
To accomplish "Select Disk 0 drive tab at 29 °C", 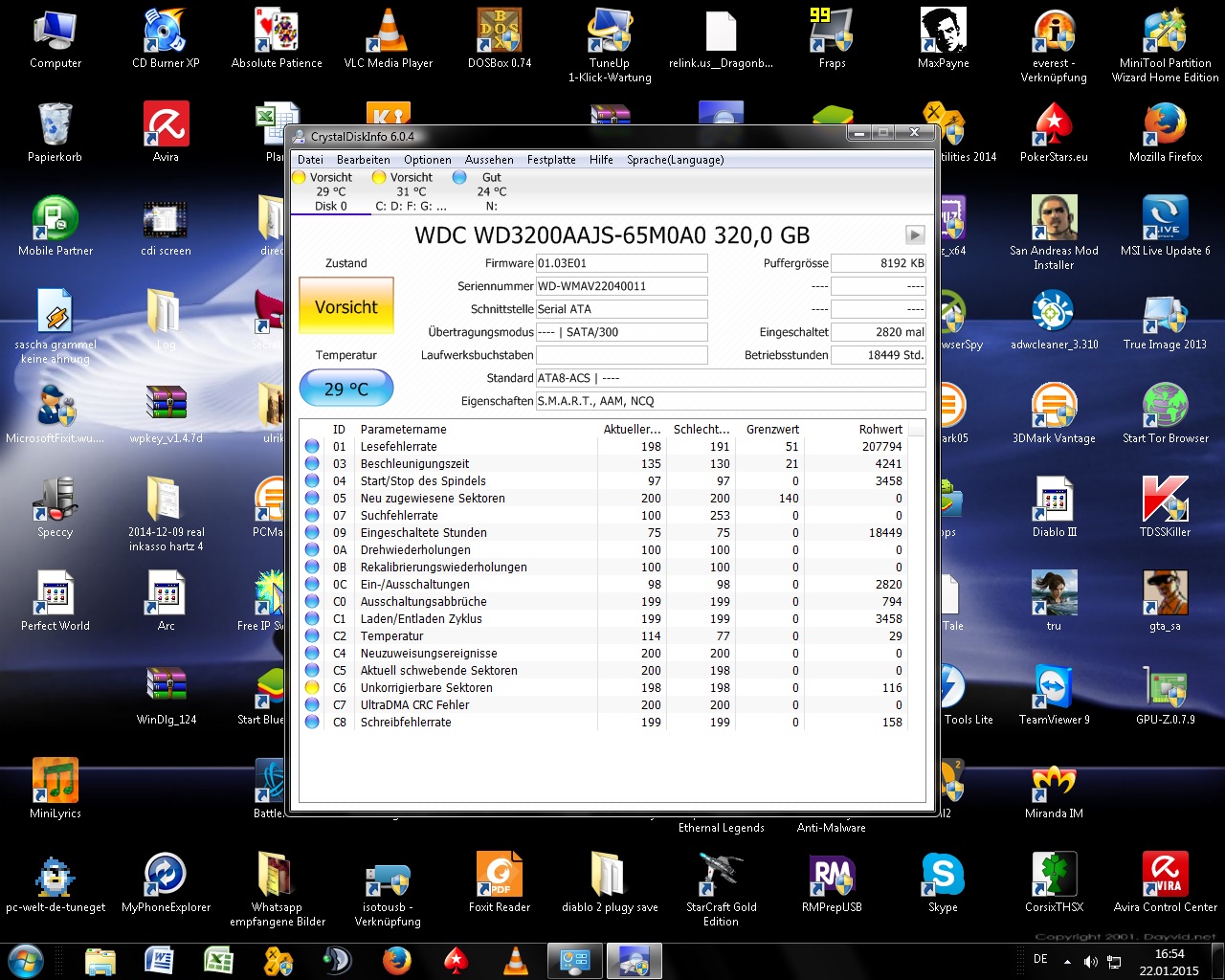I will (x=330, y=191).
